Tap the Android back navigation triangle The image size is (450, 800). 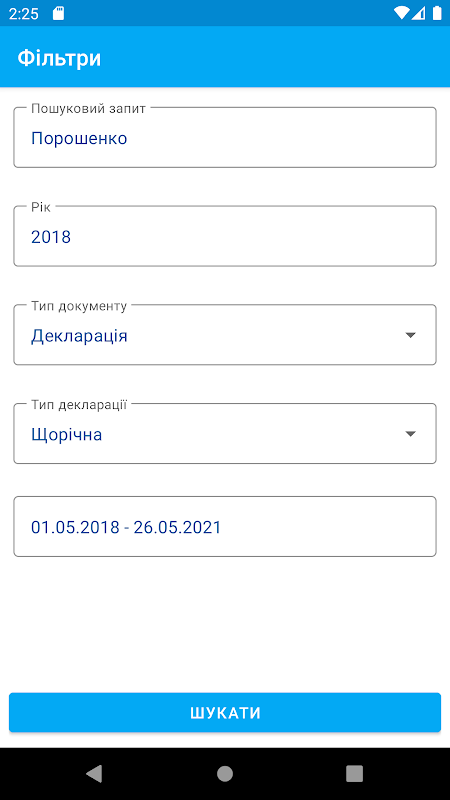94,773
